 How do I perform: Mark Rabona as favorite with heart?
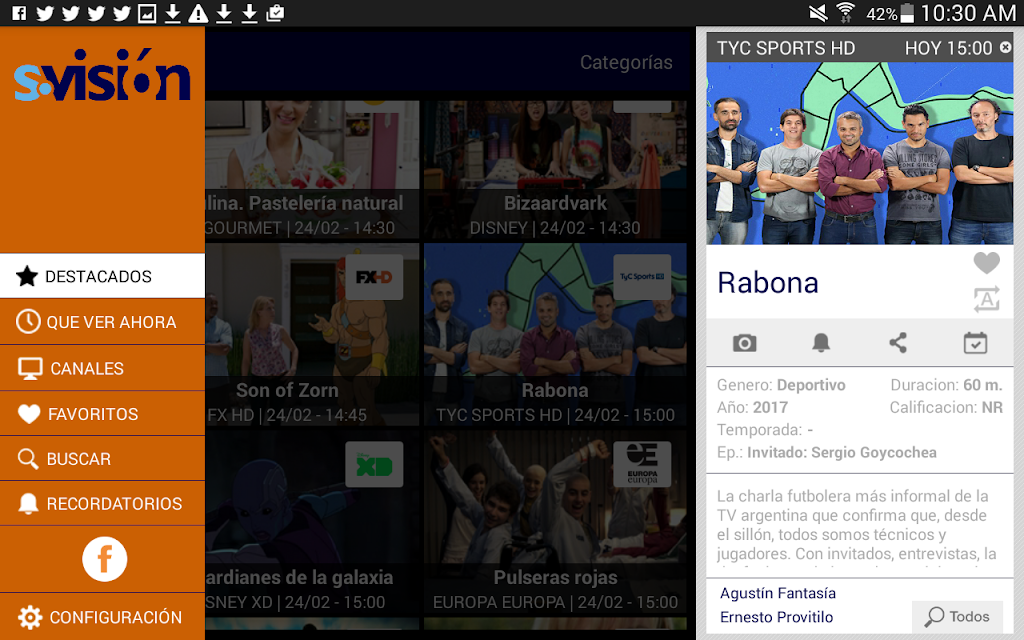[x=986, y=263]
